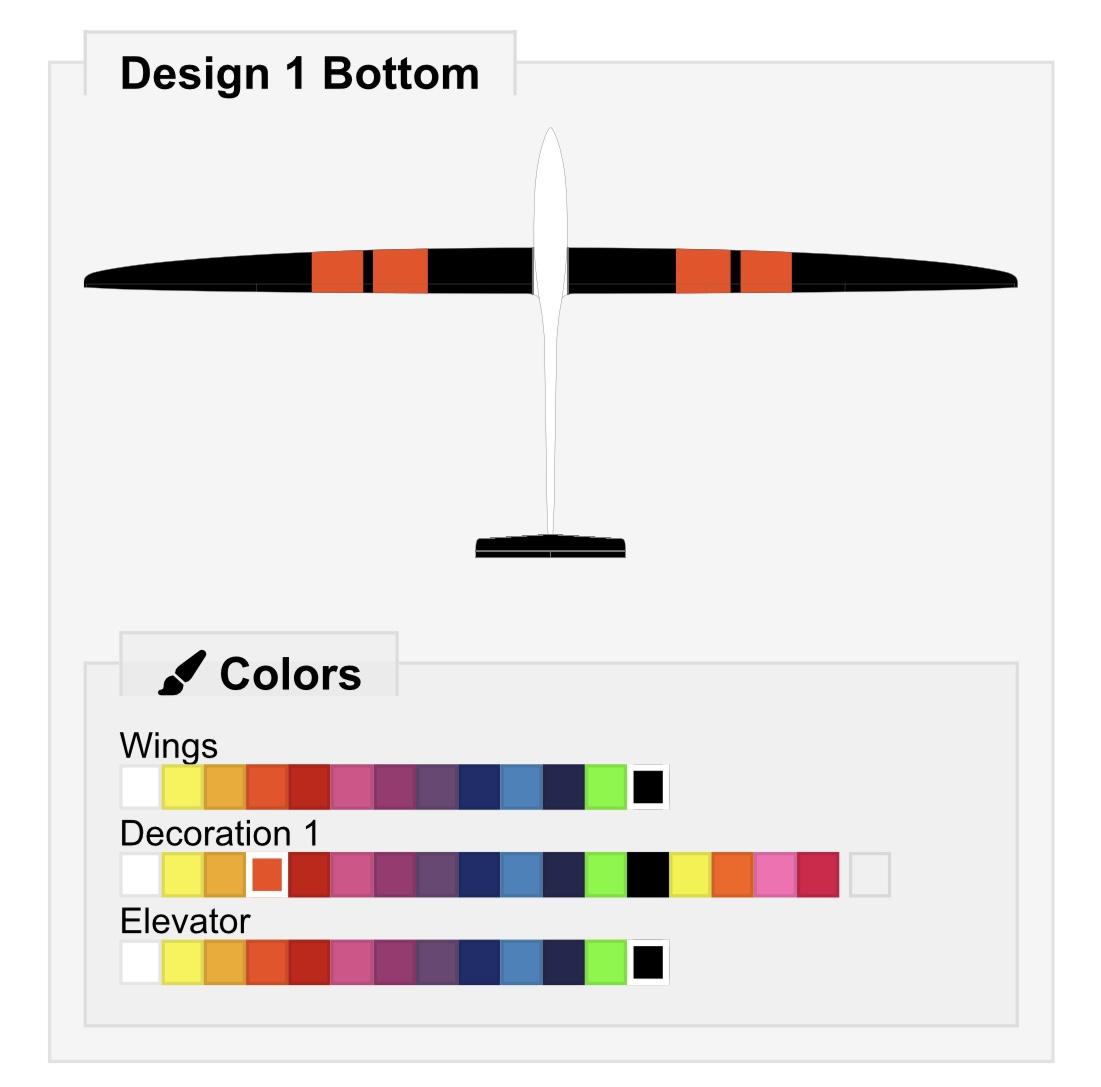Set Wings to steel blue

[x=521, y=787]
